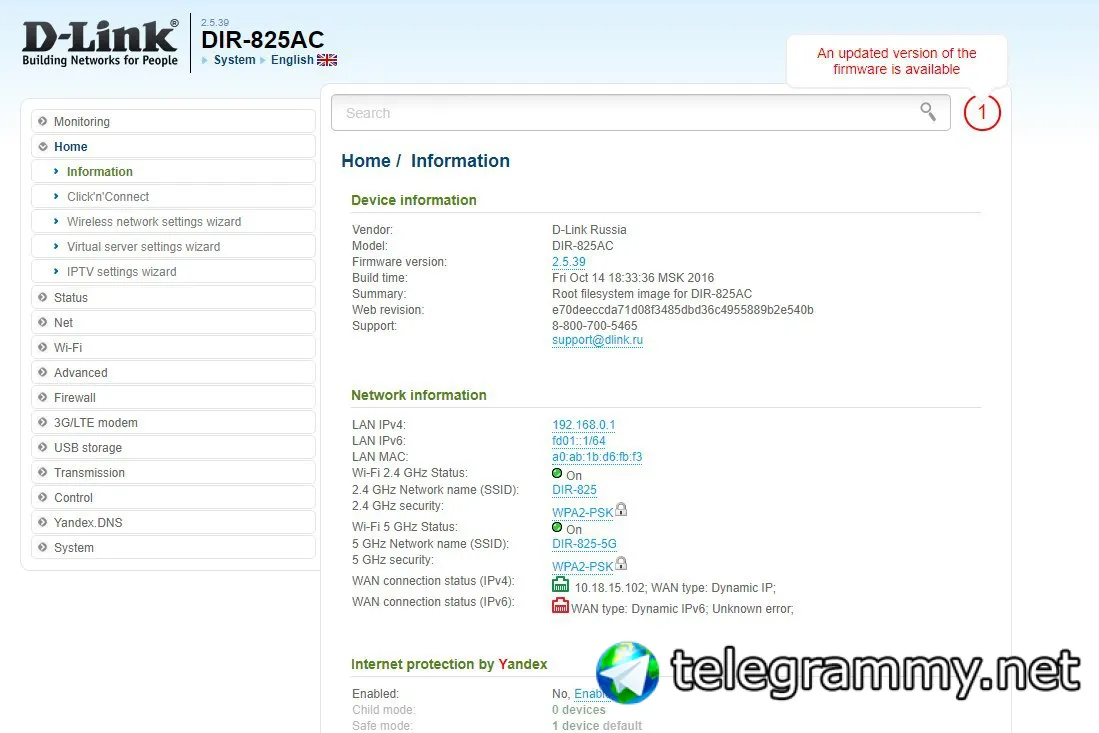Viewport: 1099px width, 733px height.
Task: Click the UK flag language icon
Action: 327,60
